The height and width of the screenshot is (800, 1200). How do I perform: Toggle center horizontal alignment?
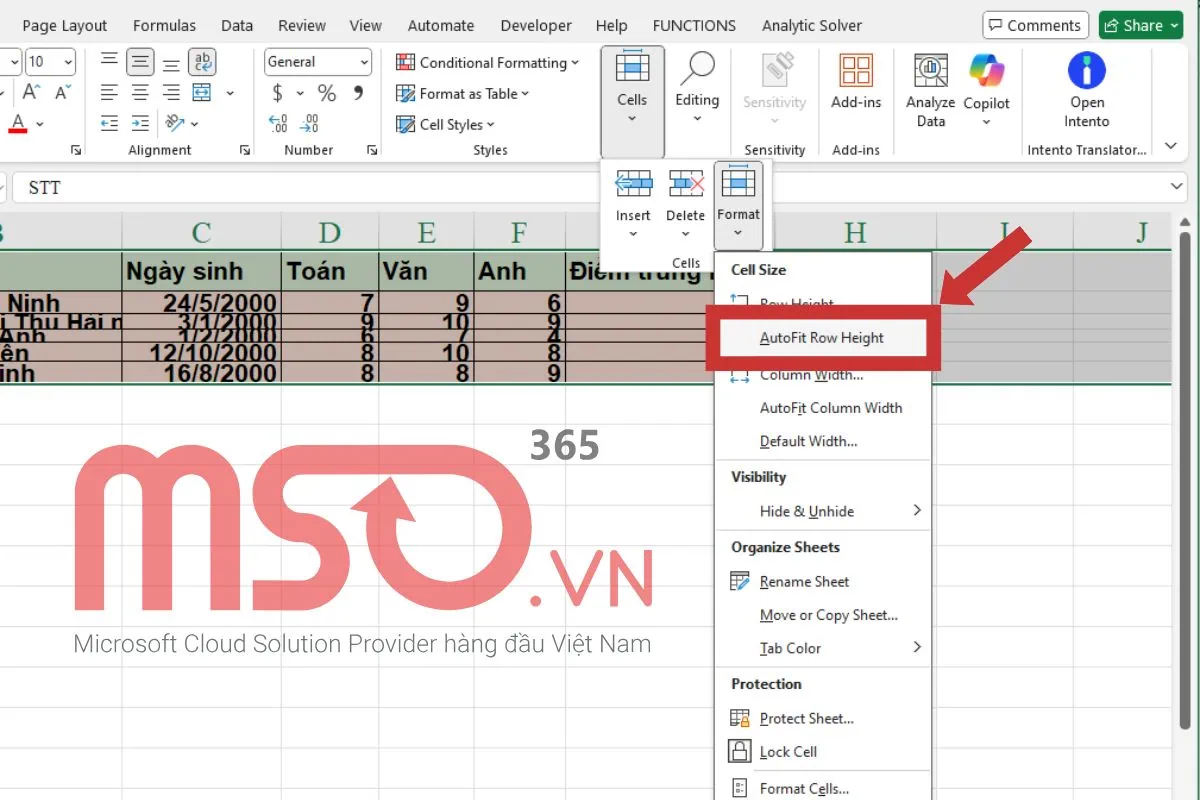pos(140,93)
